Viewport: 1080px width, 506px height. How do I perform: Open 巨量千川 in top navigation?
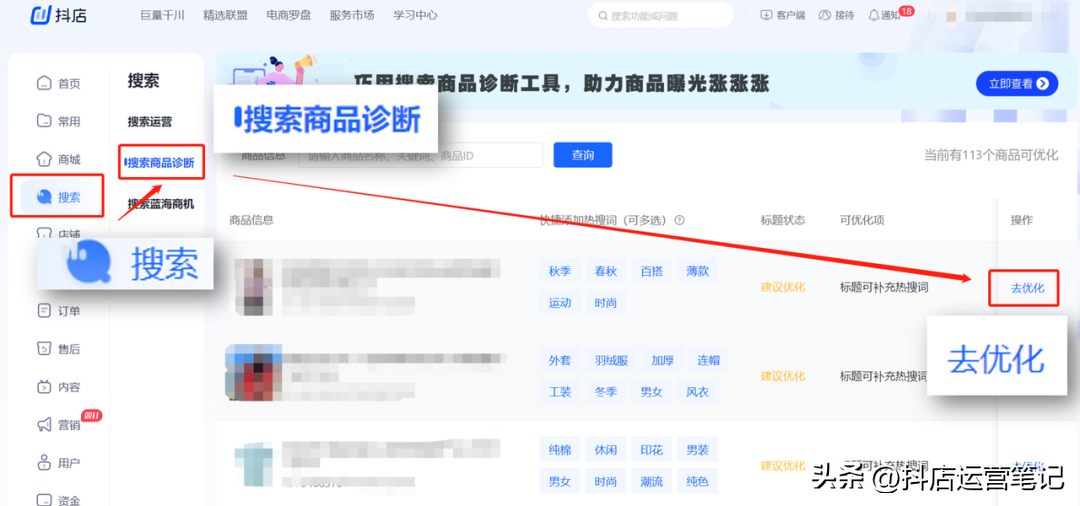pyautogui.click(x=163, y=15)
